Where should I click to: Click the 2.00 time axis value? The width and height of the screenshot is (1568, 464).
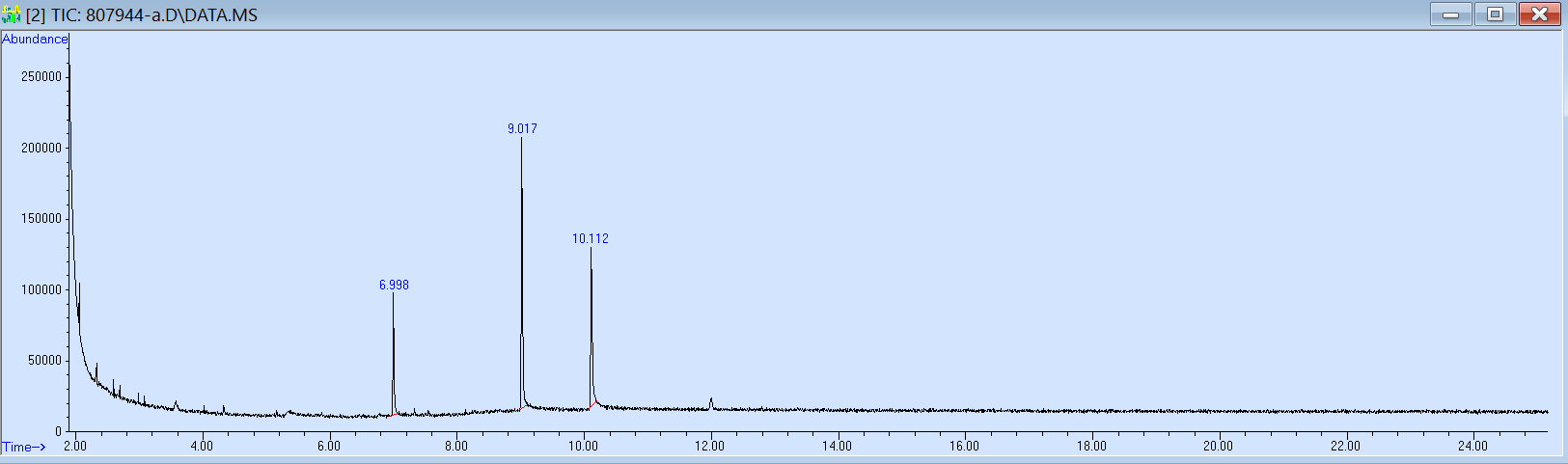click(x=75, y=446)
